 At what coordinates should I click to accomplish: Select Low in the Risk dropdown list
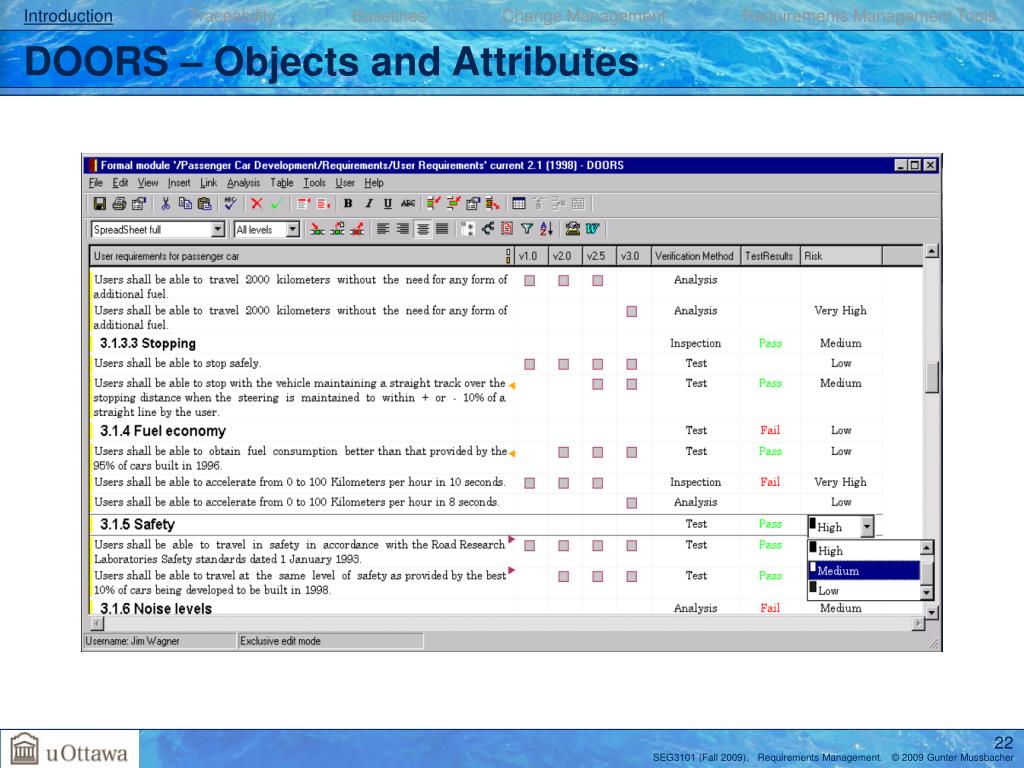point(864,590)
